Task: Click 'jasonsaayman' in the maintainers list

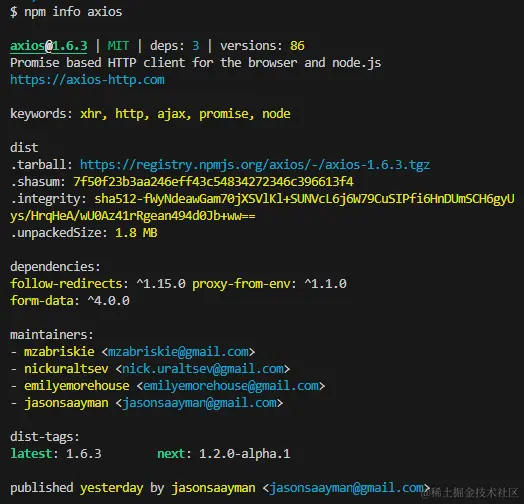Action: point(66,403)
